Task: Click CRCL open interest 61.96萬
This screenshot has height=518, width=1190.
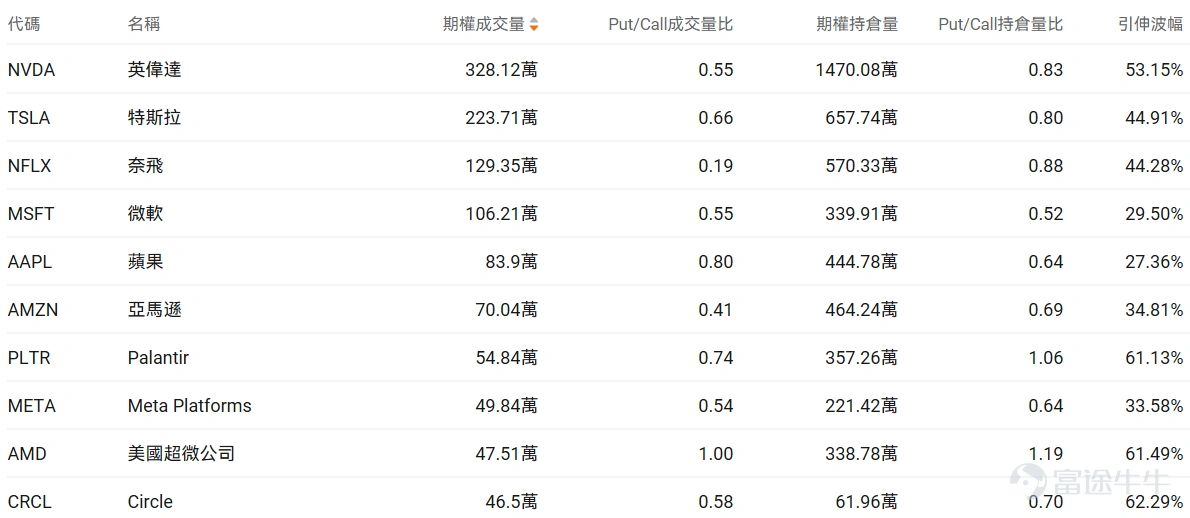Action: coord(867,501)
